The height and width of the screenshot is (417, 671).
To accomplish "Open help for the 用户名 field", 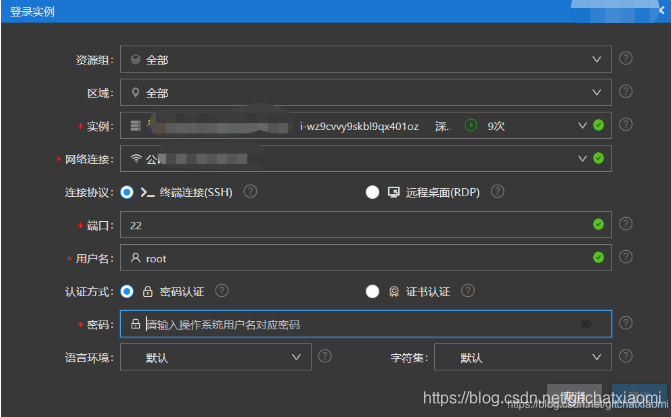I will 626,257.
